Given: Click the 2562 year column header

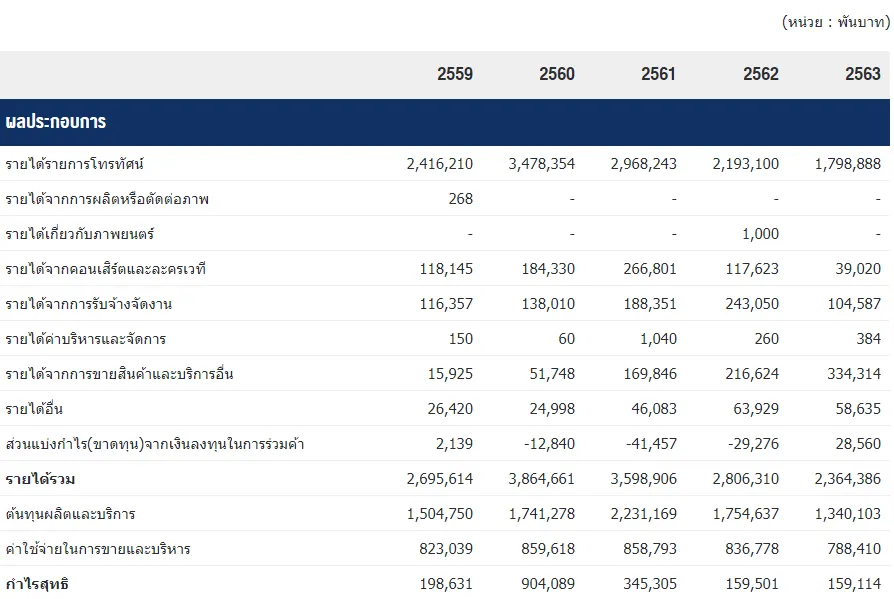Looking at the screenshot, I should click(760, 74).
